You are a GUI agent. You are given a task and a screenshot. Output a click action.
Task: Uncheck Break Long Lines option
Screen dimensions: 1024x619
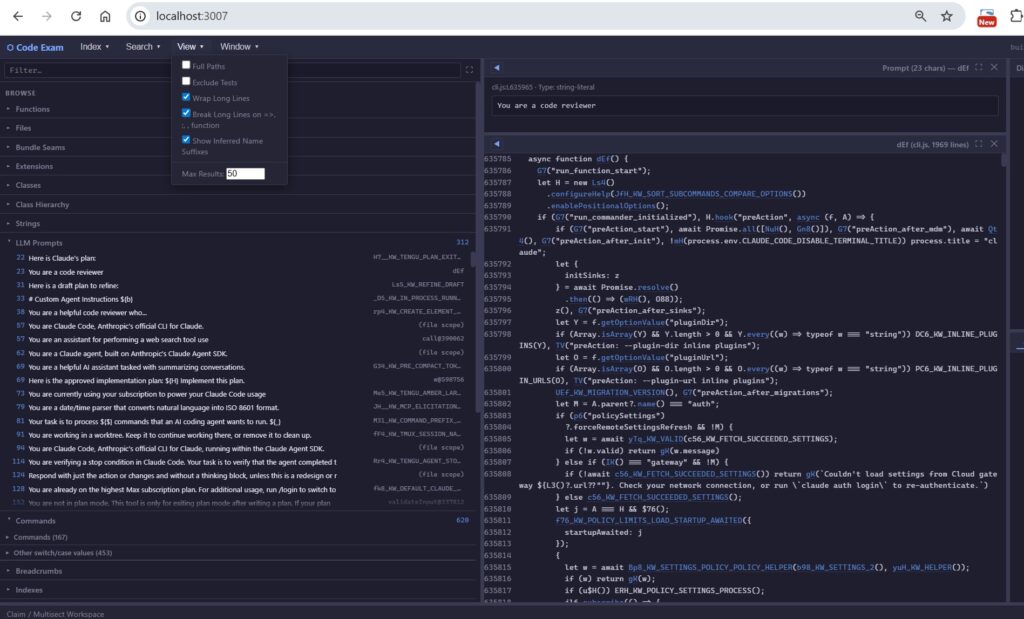point(186,113)
